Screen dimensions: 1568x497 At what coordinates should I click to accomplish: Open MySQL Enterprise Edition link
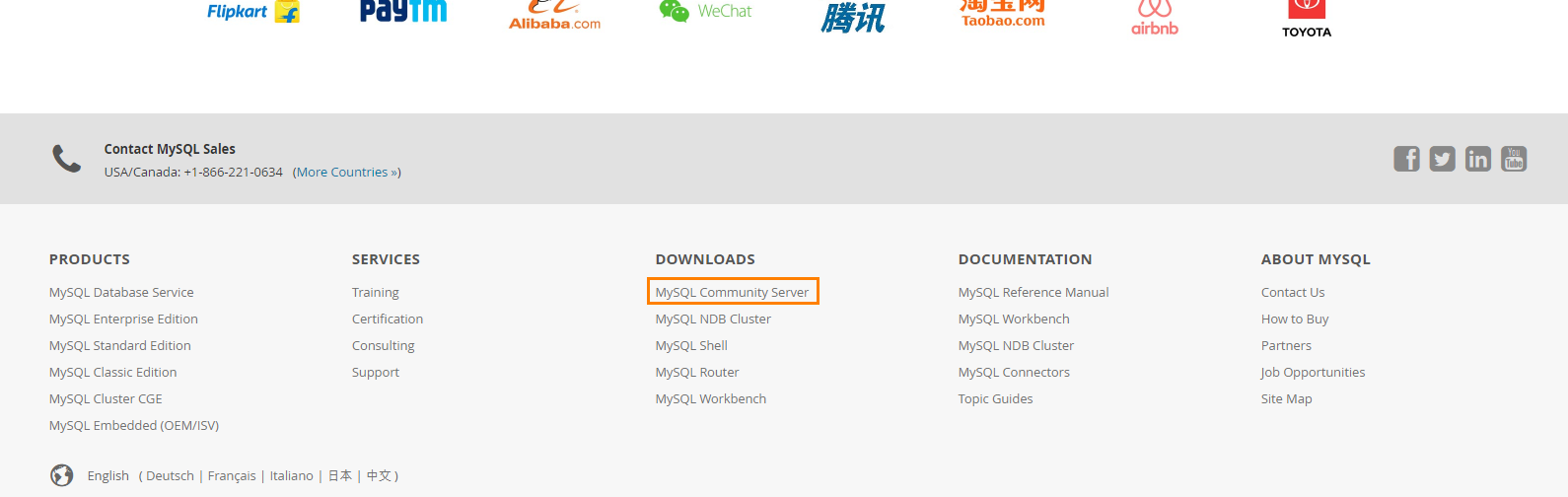pyautogui.click(x=123, y=319)
